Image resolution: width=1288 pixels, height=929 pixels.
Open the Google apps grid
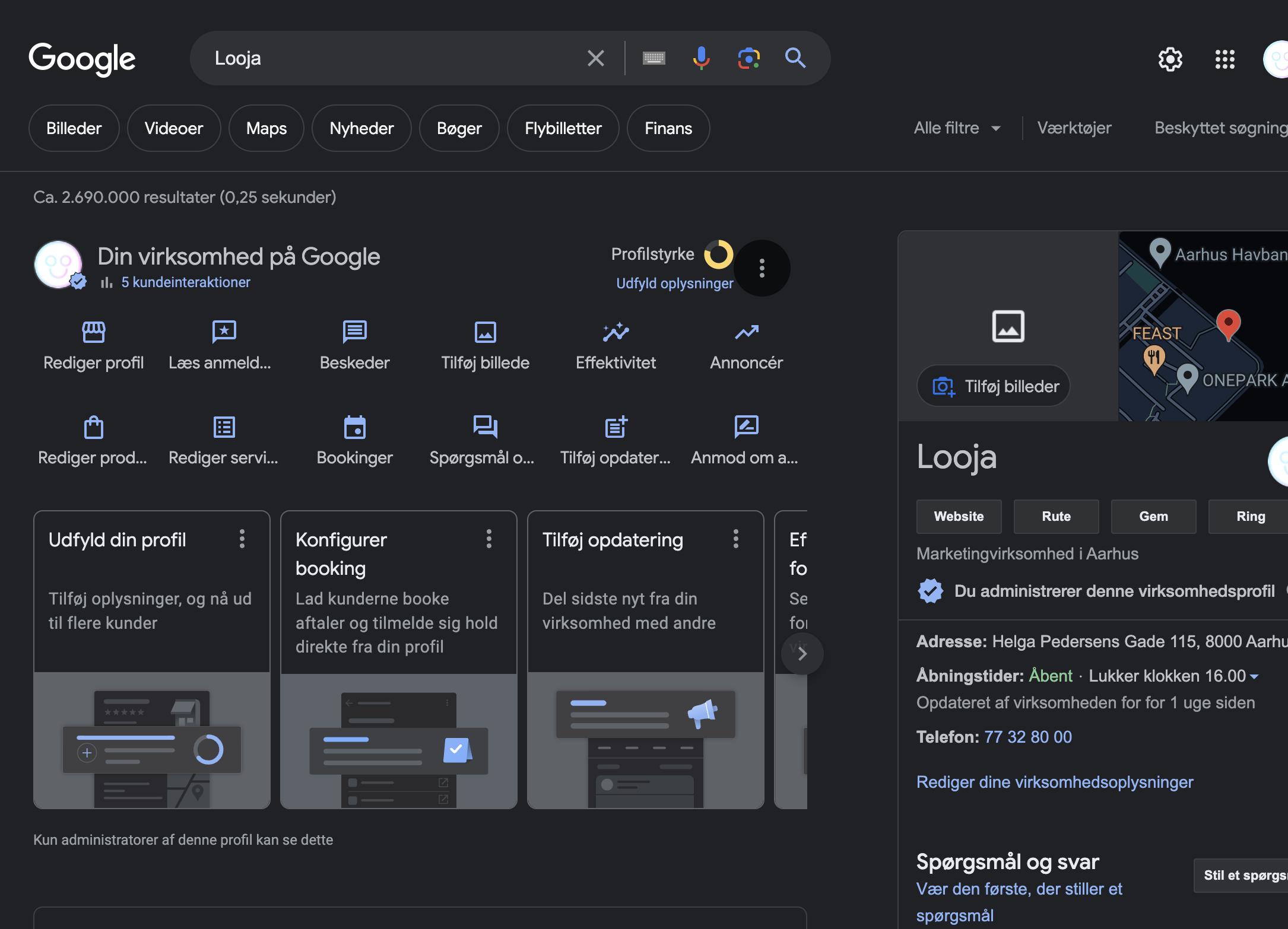pos(1224,59)
